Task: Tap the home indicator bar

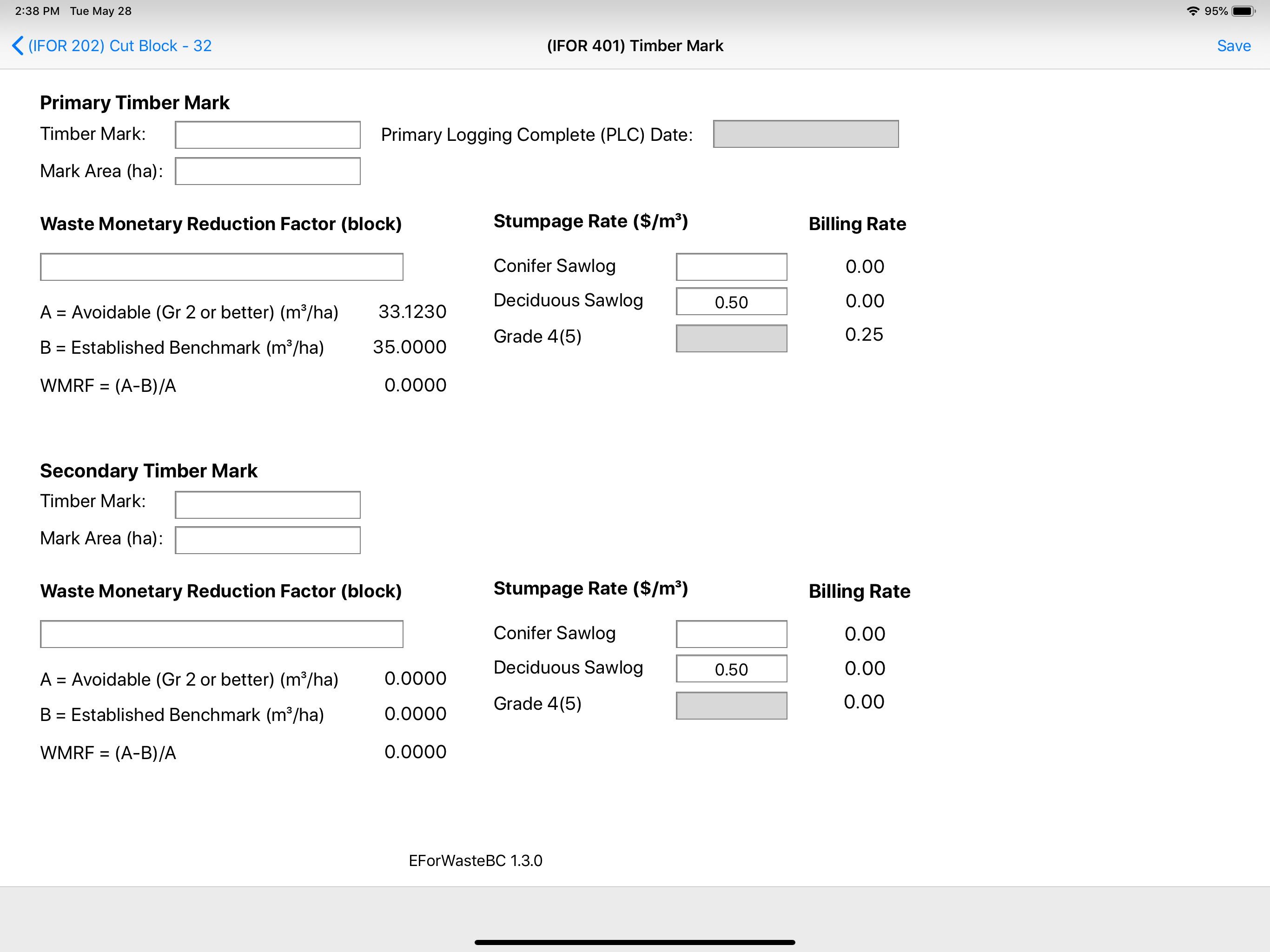Action: (x=635, y=942)
